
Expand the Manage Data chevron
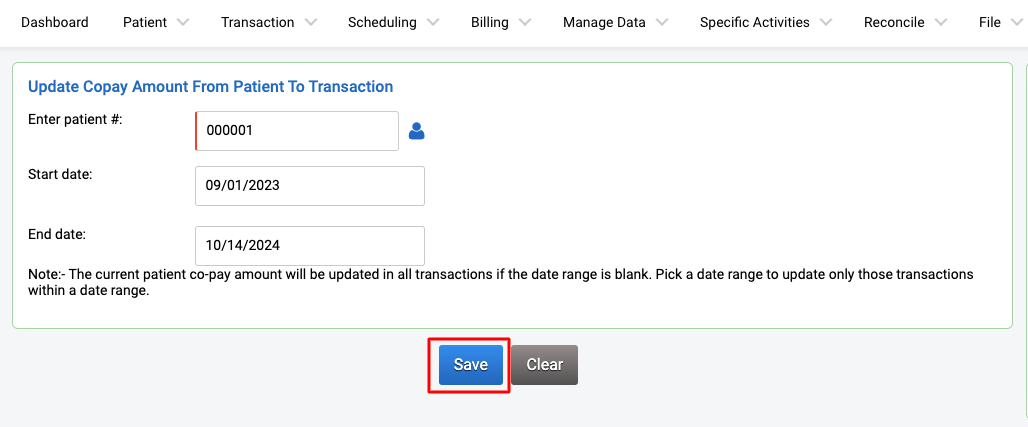tap(662, 22)
